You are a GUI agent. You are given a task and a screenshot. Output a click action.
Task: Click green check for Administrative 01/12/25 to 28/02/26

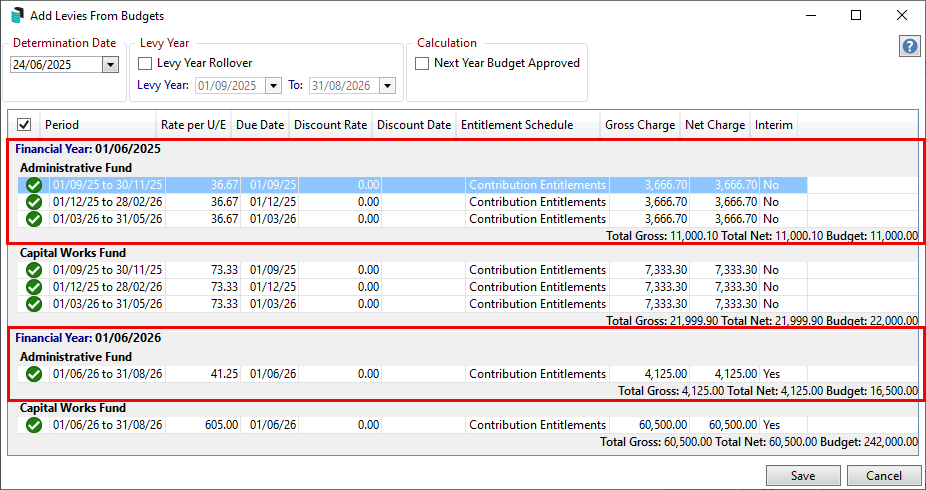coord(34,202)
